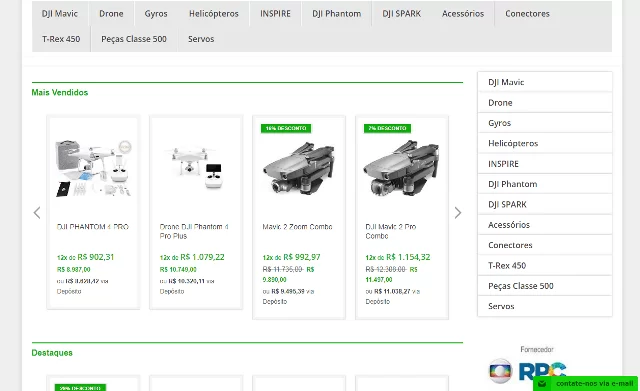Open the DJI Mavic top menu item
This screenshot has width=640, height=391.
tap(60, 13)
